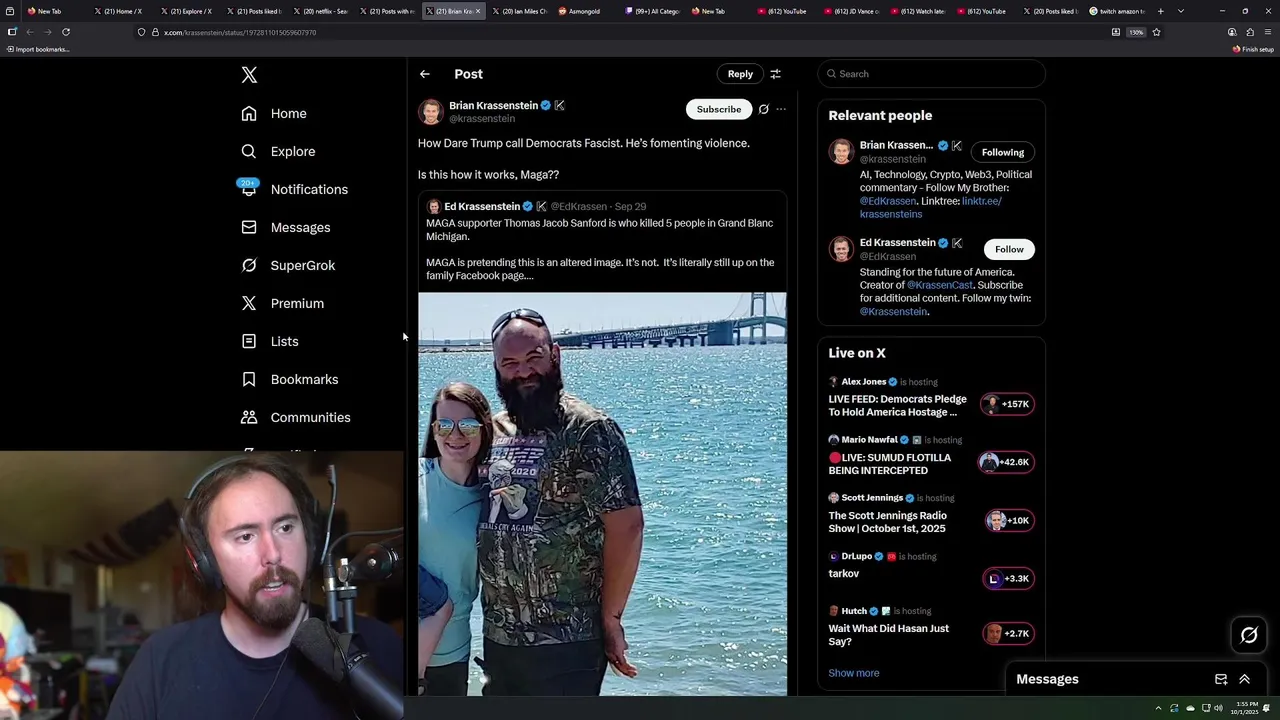The image size is (1280, 720).
Task: Open 'Wait What Did Hasan Just Say?'
Action: tap(888, 635)
